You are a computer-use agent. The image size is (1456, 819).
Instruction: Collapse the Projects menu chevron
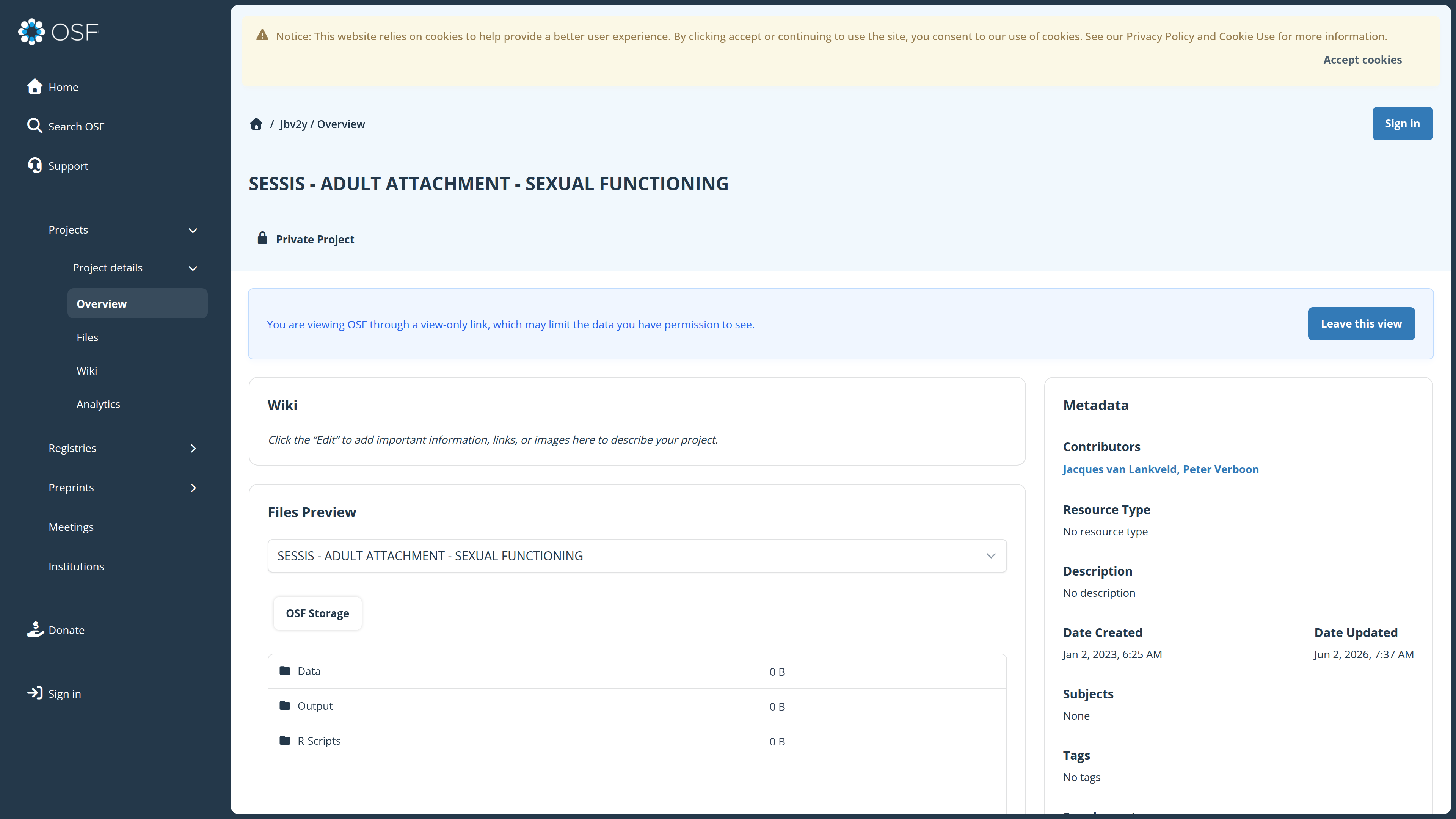pyautogui.click(x=193, y=230)
